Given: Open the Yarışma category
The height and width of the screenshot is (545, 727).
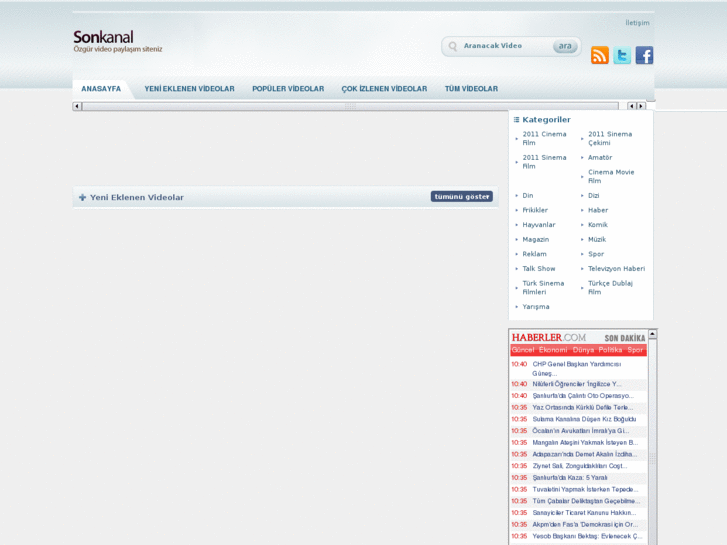Looking at the screenshot, I should point(536,307).
